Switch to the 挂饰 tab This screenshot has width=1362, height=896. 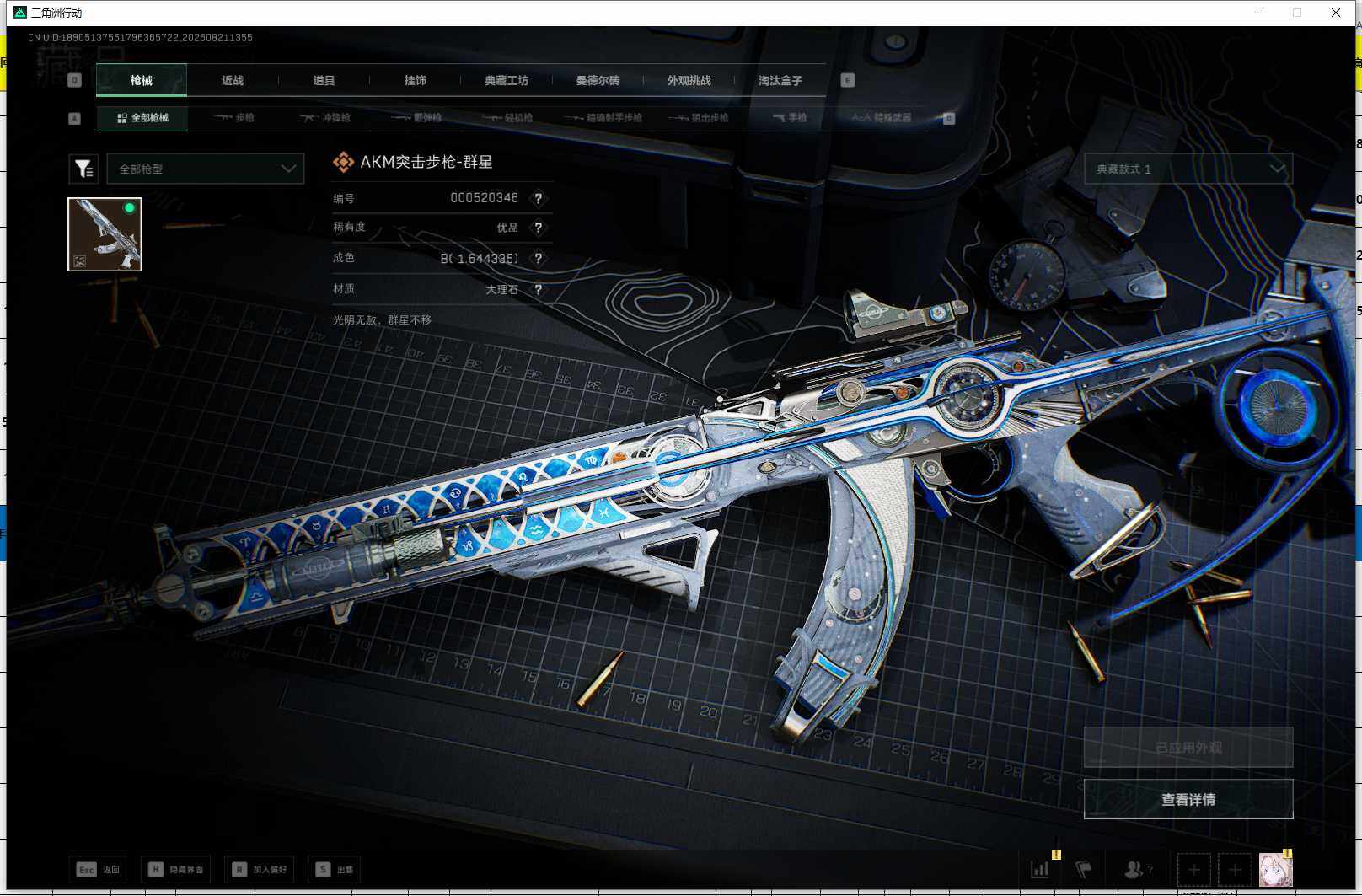click(415, 80)
